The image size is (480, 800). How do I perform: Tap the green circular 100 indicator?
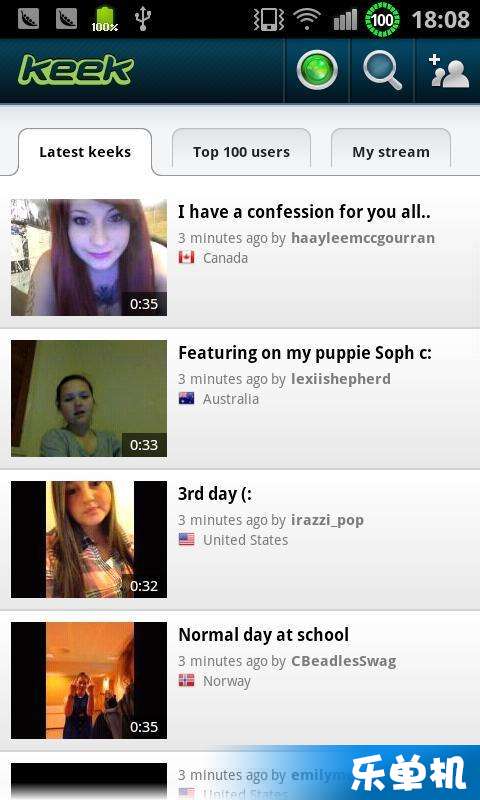pyautogui.click(x=382, y=20)
